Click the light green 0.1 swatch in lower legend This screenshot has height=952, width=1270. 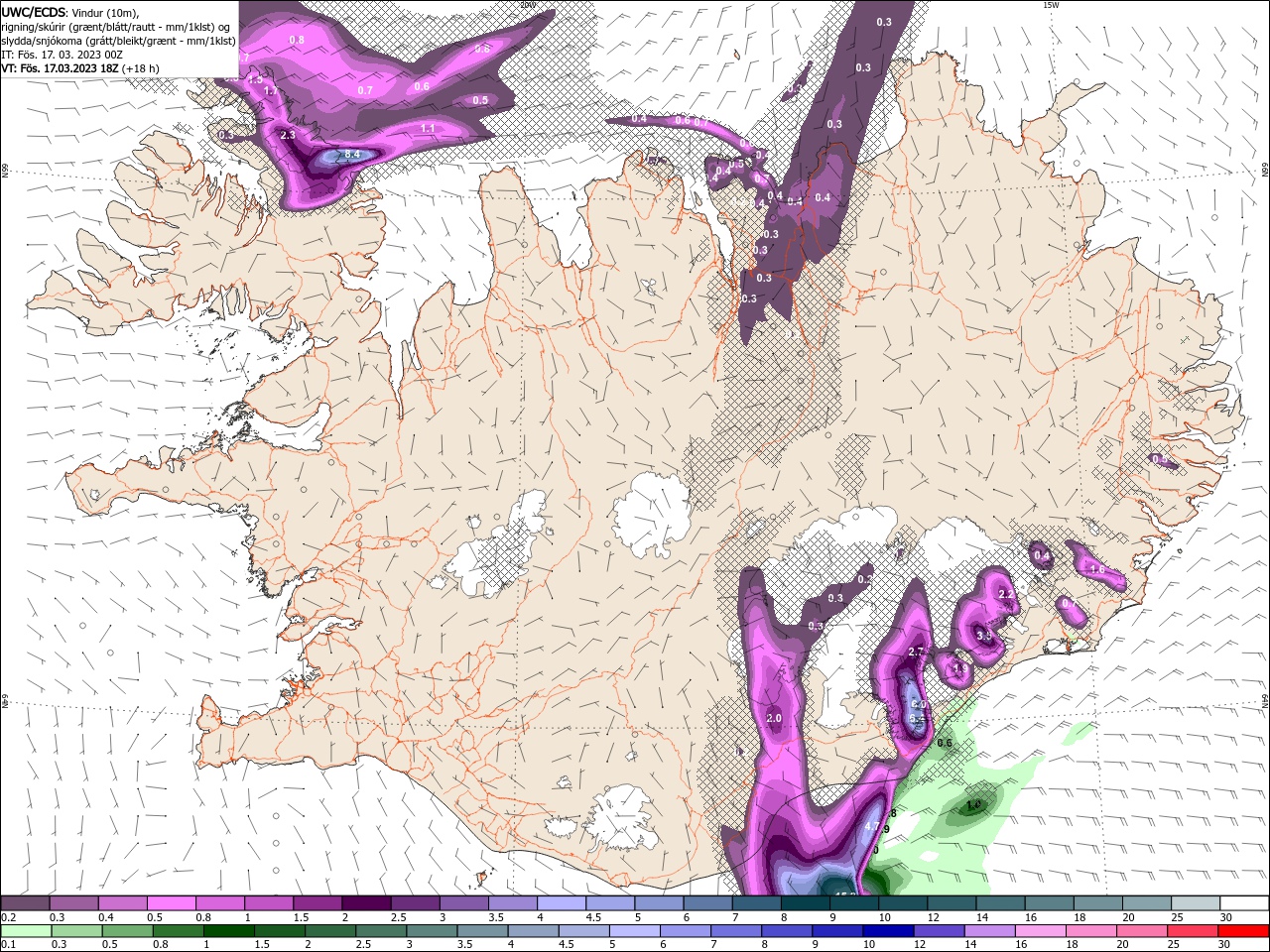[x=25, y=931]
